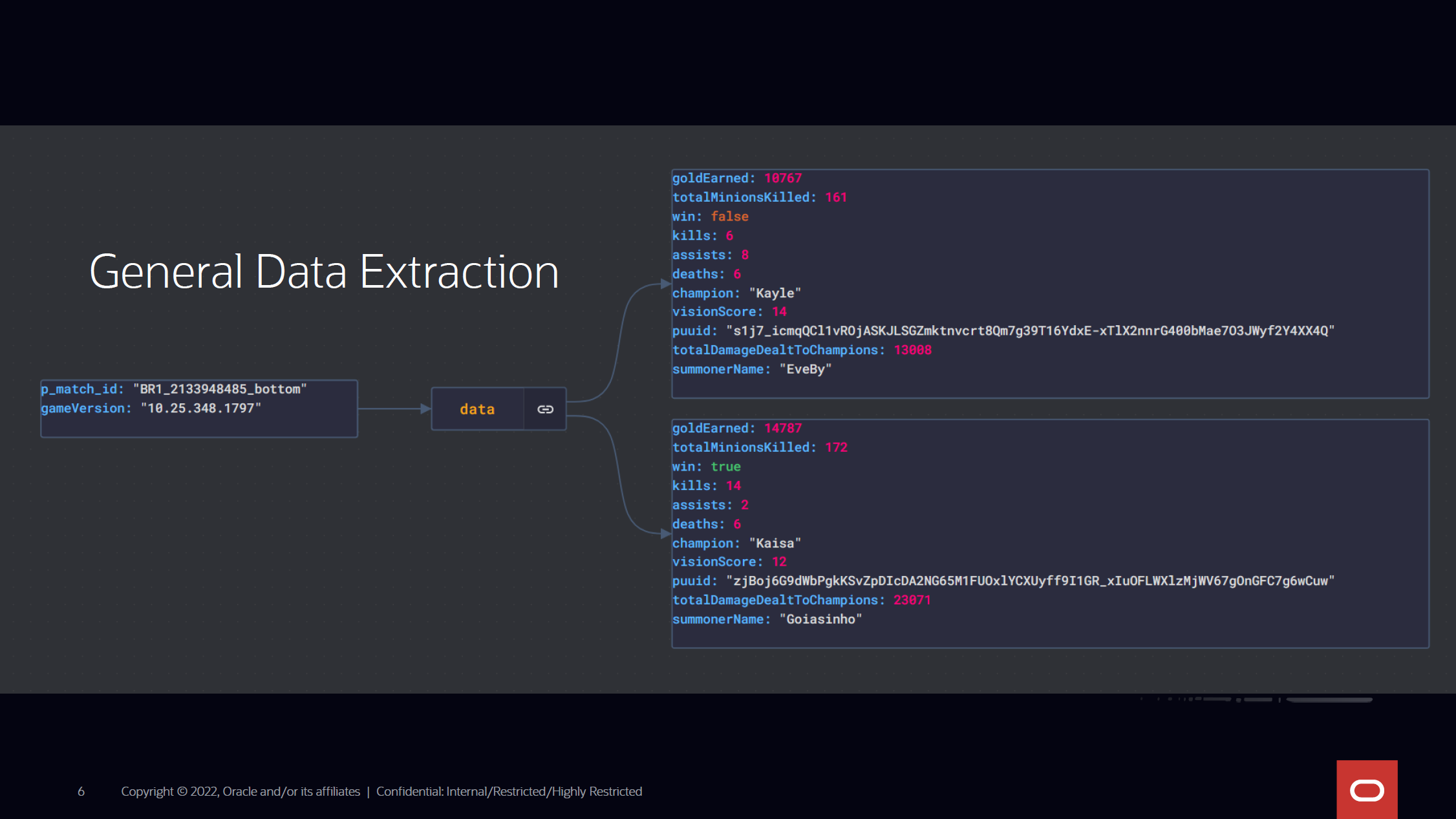
Task: Select the orange "data" node label
Action: pos(477,409)
